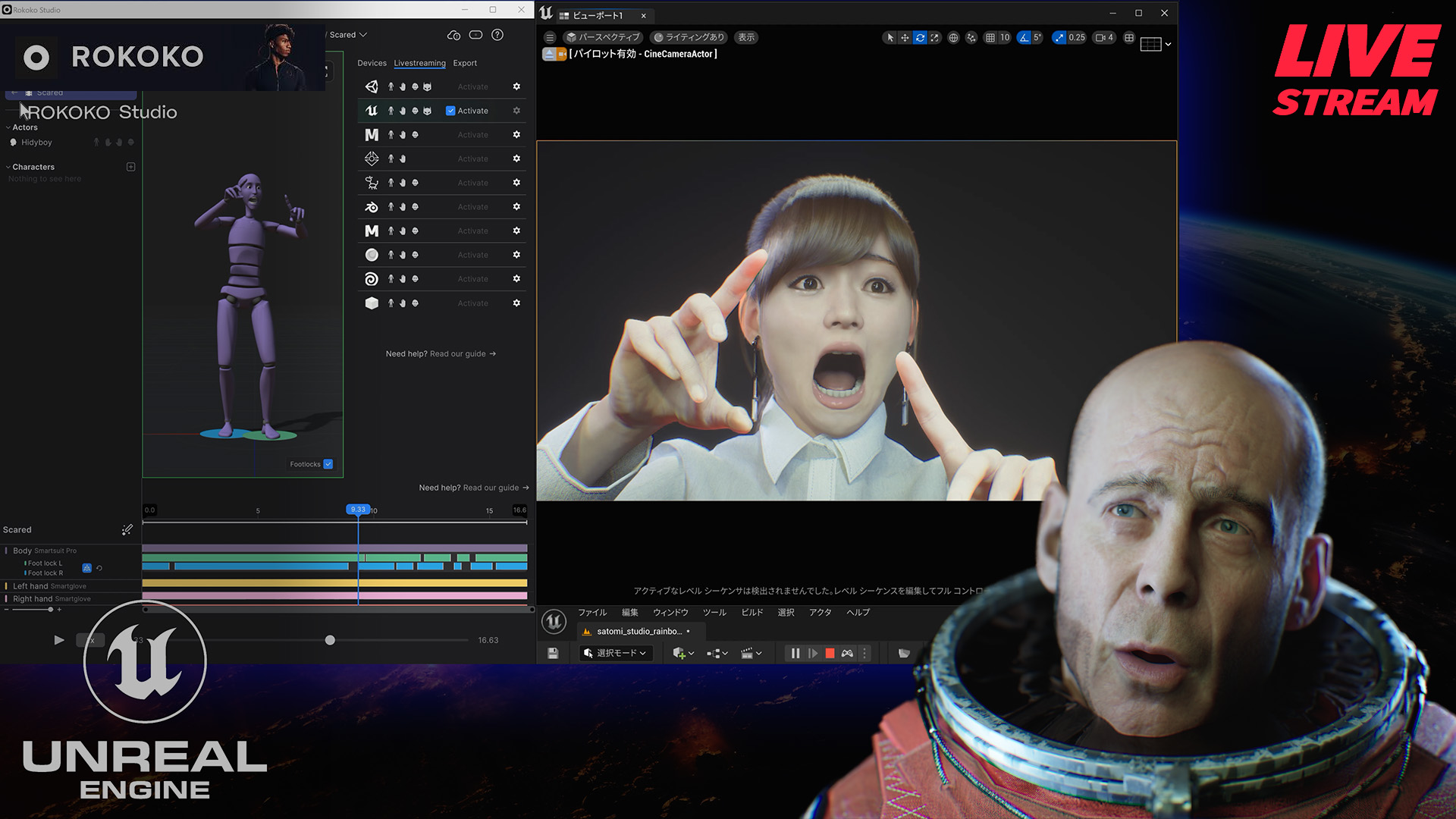Open the ヘルプ menu in Unreal
Image resolution: width=1456 pixels, height=819 pixels.
[858, 612]
